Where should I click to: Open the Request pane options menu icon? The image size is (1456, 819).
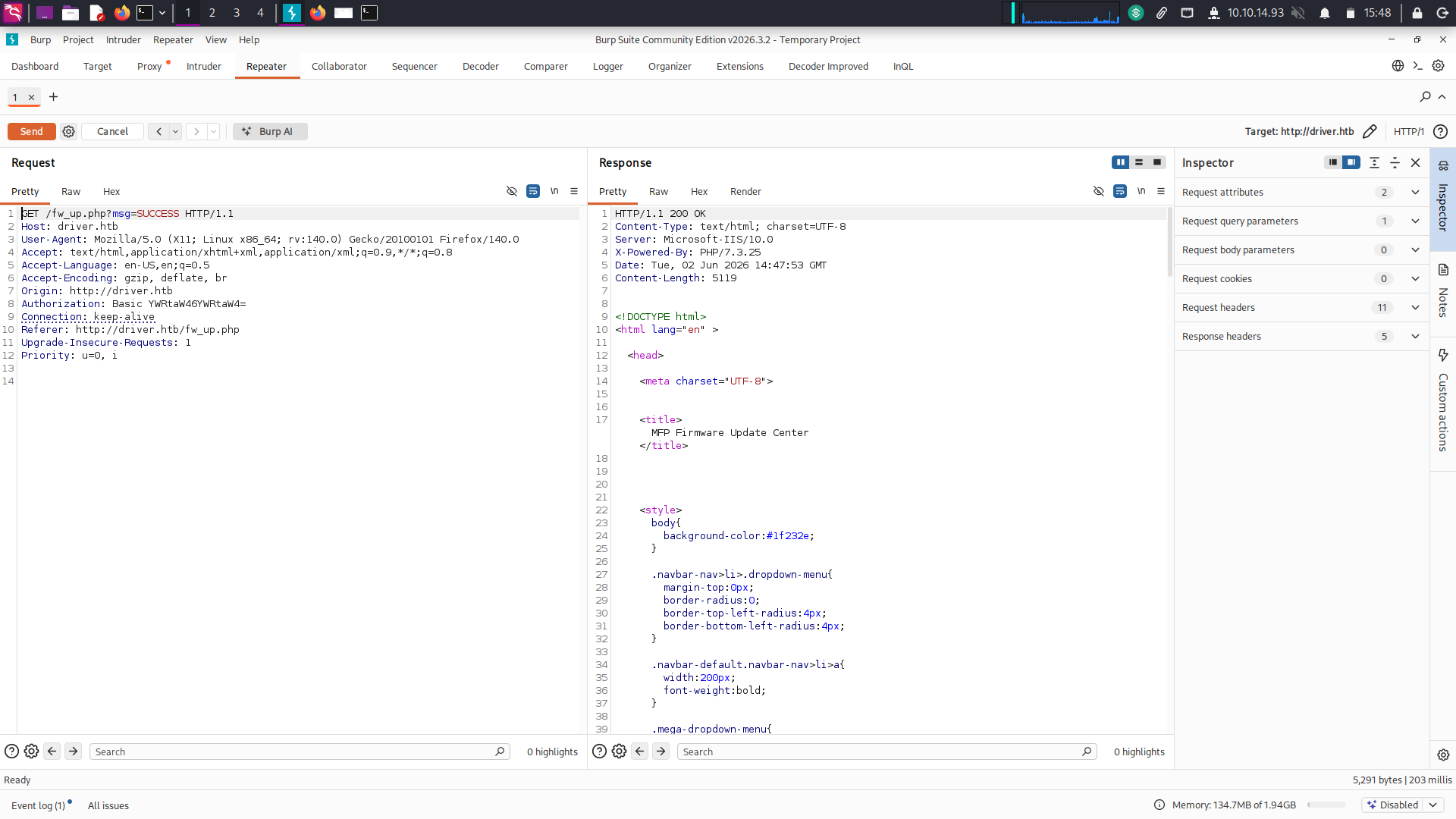574,191
